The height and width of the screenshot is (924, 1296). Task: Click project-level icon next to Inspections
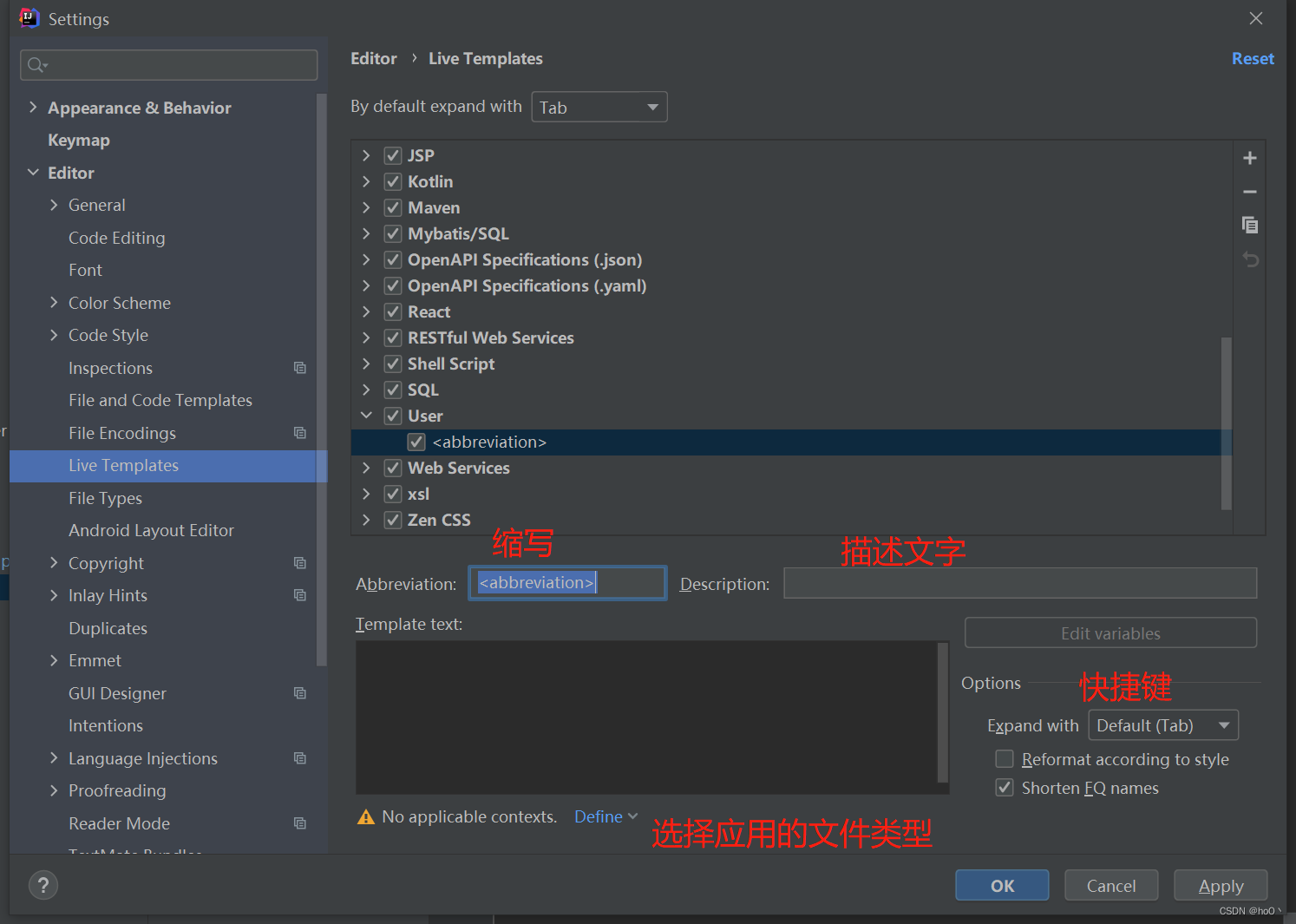(x=300, y=368)
